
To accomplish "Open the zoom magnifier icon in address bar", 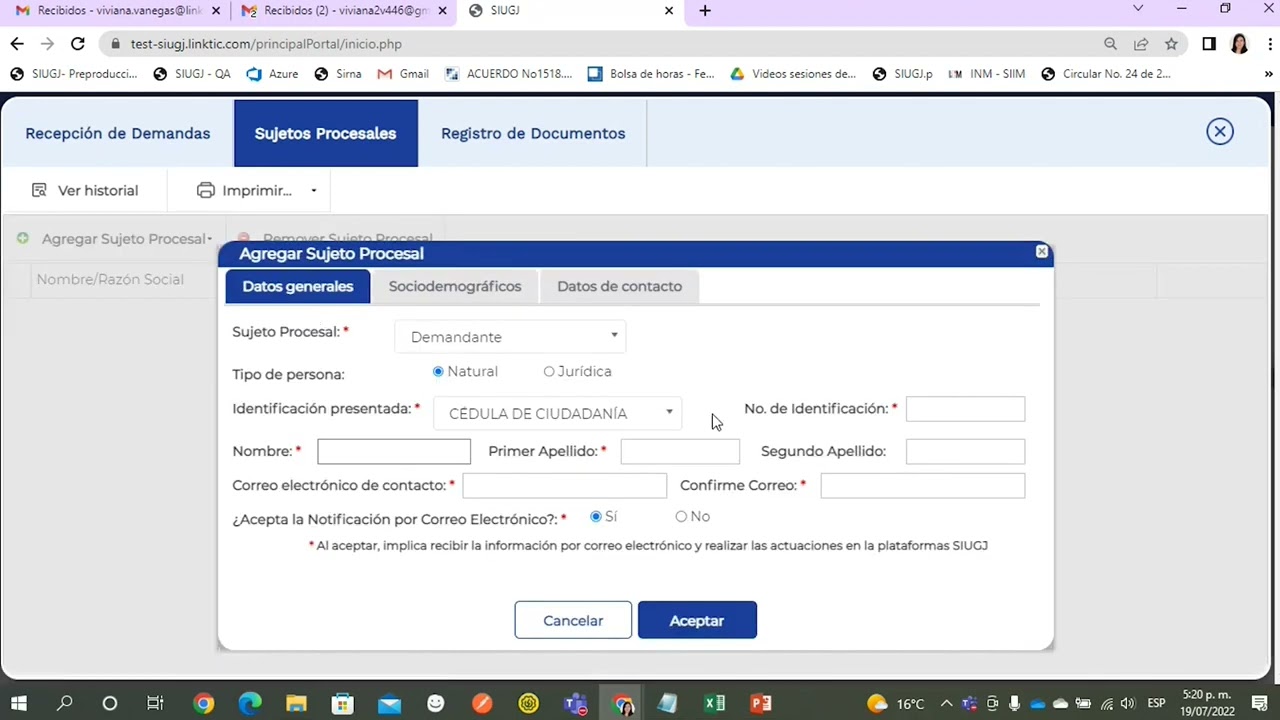I will pyautogui.click(x=1110, y=44).
